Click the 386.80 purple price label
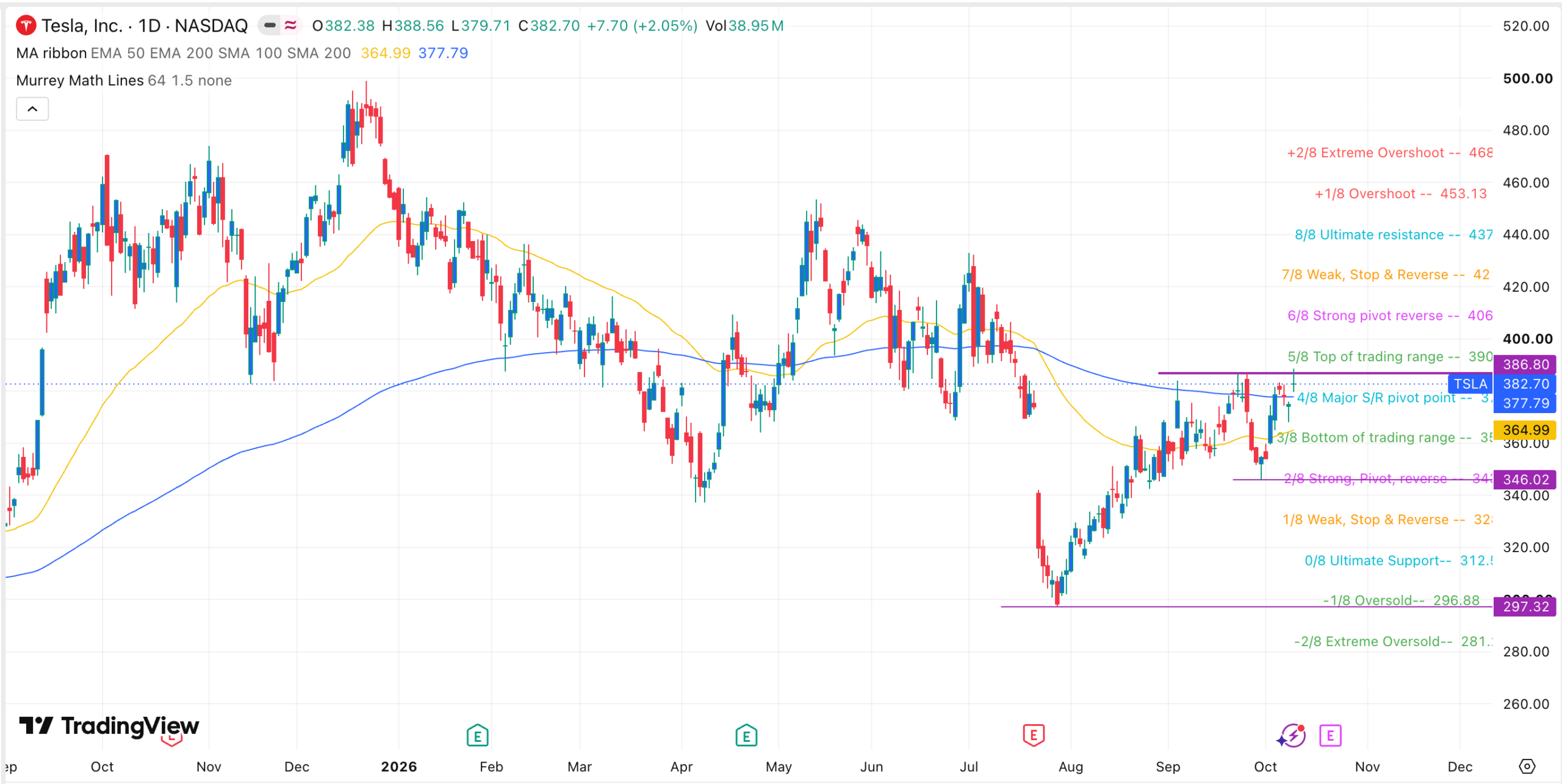Screen dimensions: 1562x784 pos(1525,364)
